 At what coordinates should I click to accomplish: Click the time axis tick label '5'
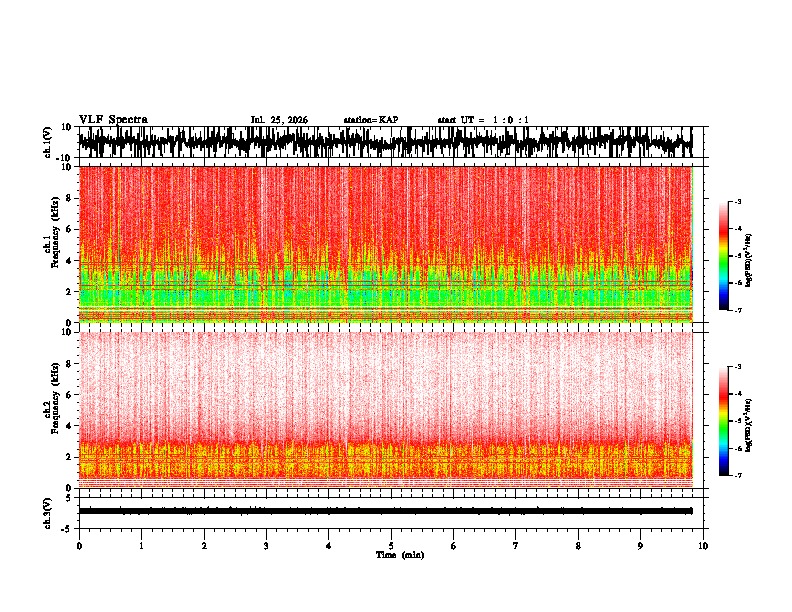pos(391,546)
